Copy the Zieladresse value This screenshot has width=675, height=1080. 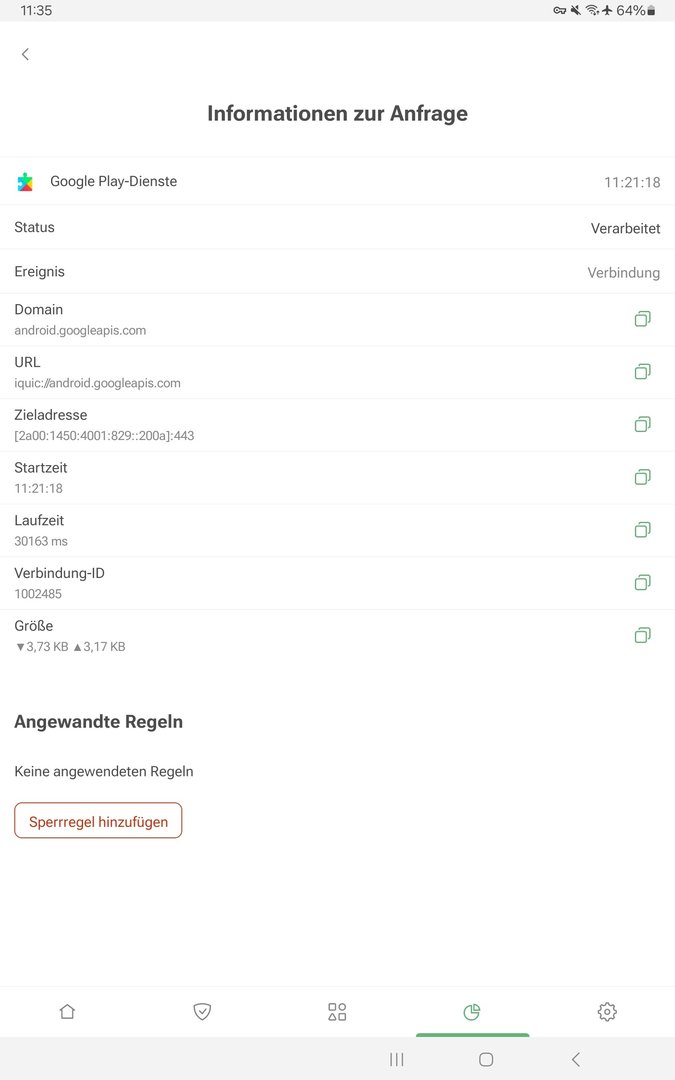coord(642,424)
